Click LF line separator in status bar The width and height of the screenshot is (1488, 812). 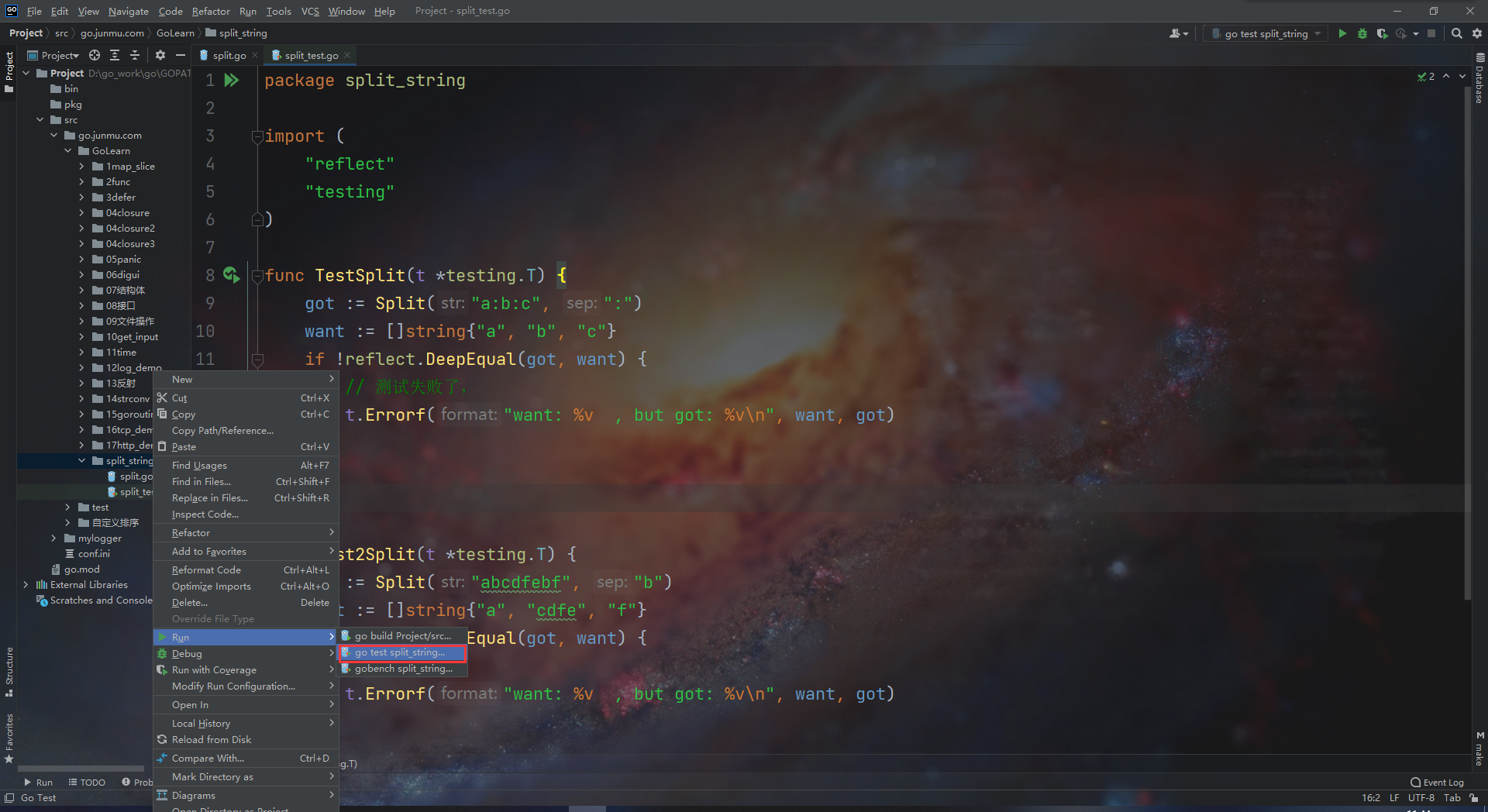[x=1394, y=797]
